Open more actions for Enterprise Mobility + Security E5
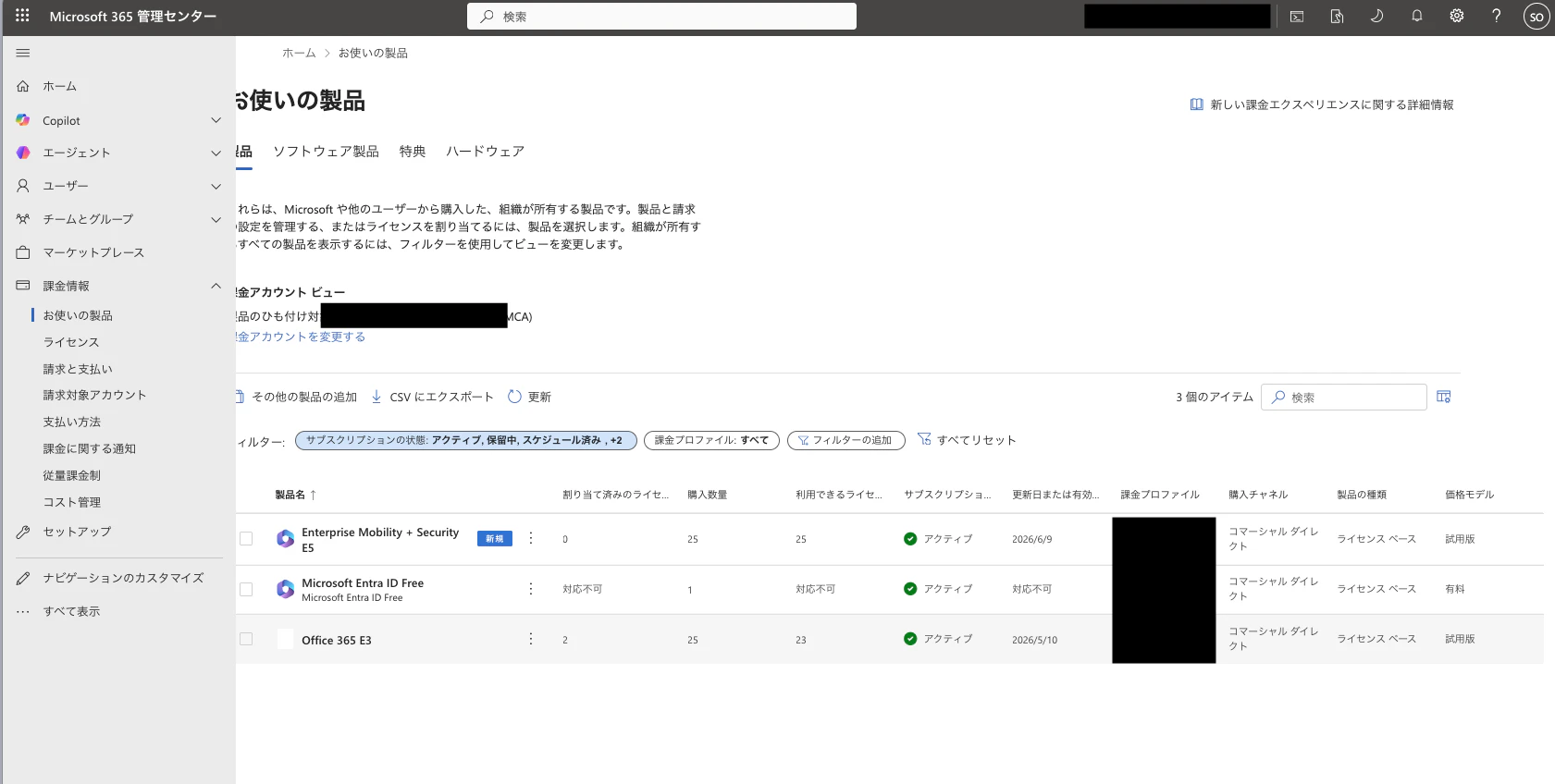The width and height of the screenshot is (1555, 784). (531, 538)
